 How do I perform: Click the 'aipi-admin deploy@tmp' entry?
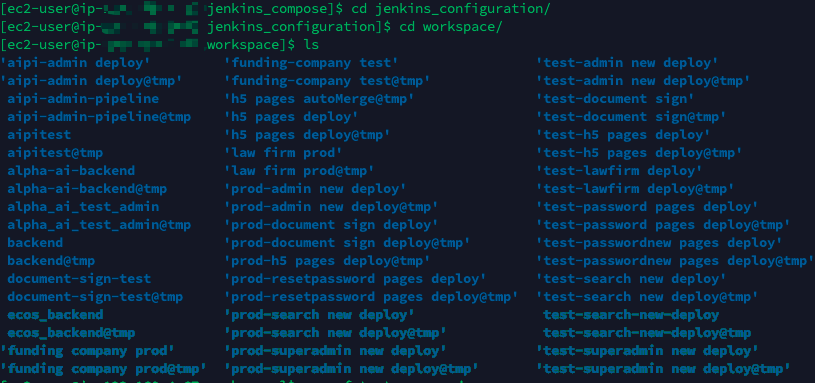(x=91, y=81)
